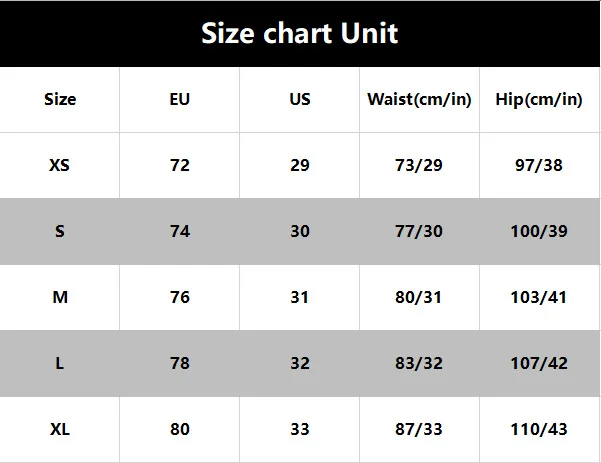The height and width of the screenshot is (463, 601).
Task: Select the M size row label
Action: point(60,297)
